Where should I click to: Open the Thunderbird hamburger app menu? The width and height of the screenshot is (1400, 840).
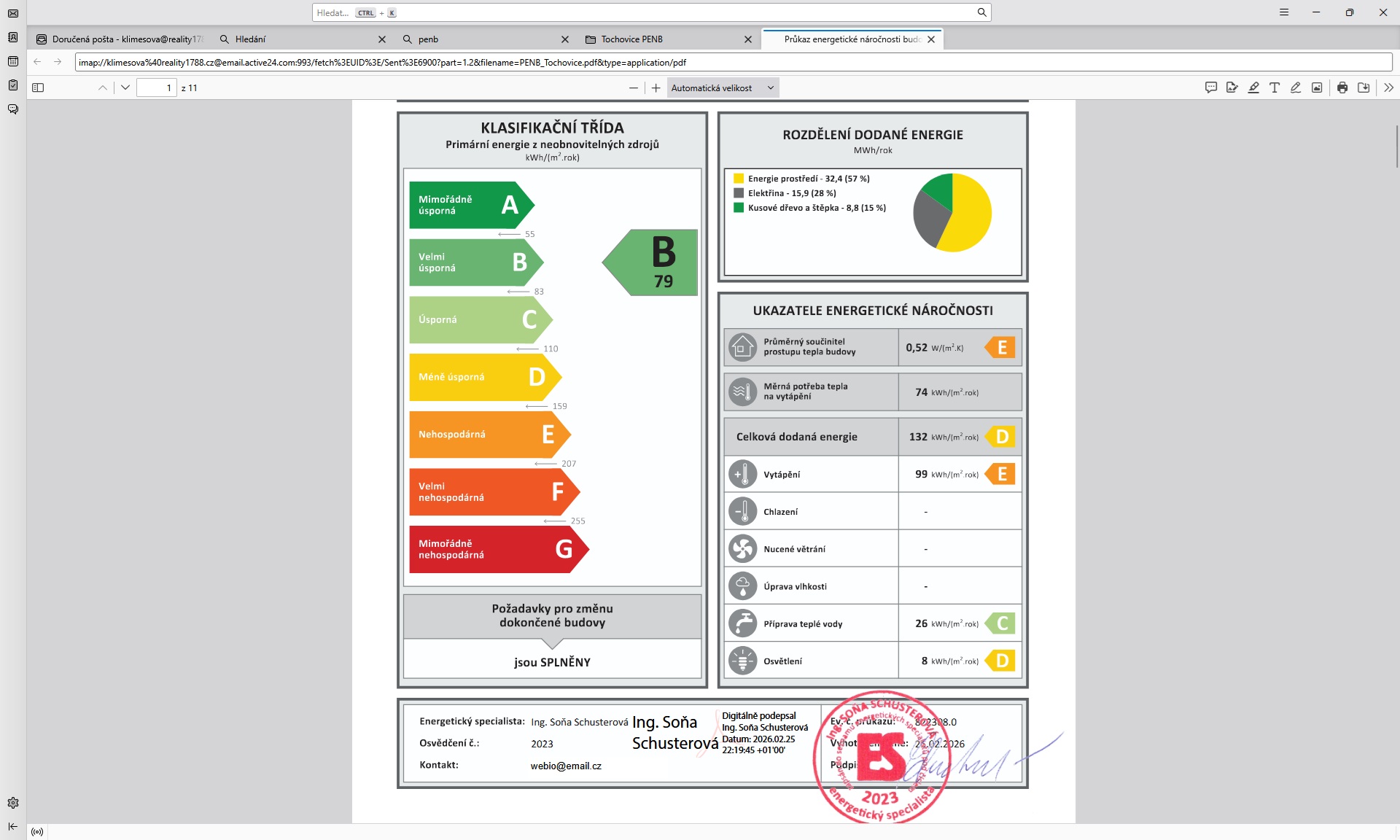point(1284,12)
